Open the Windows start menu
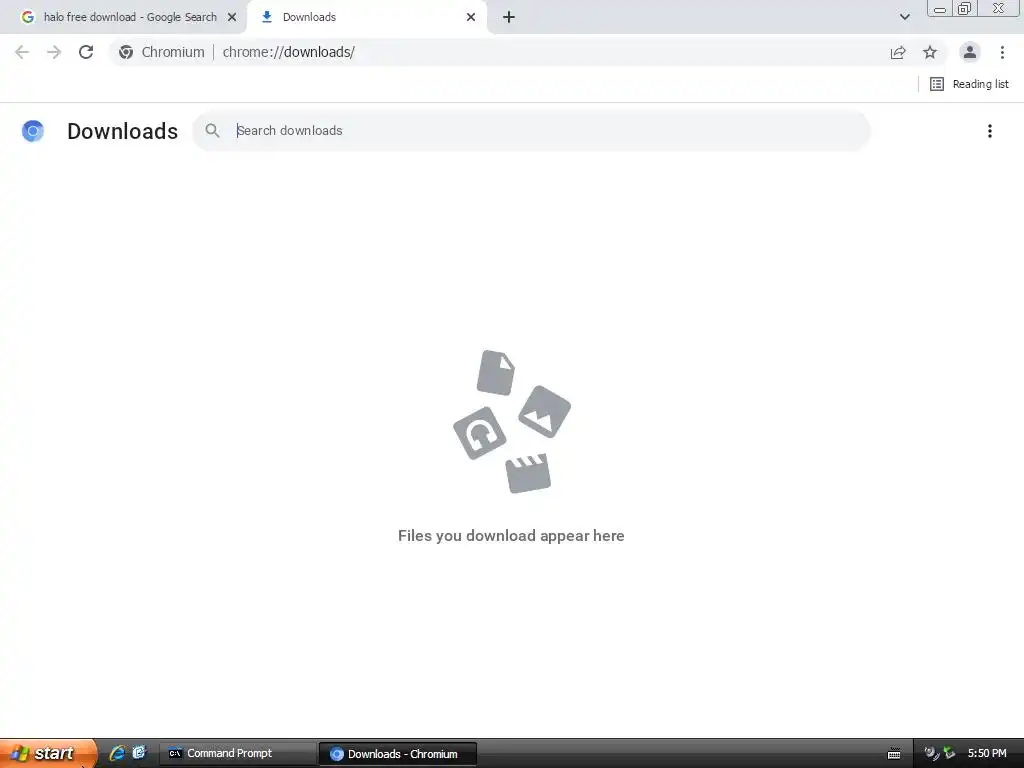The height and width of the screenshot is (768, 1024). (x=47, y=753)
